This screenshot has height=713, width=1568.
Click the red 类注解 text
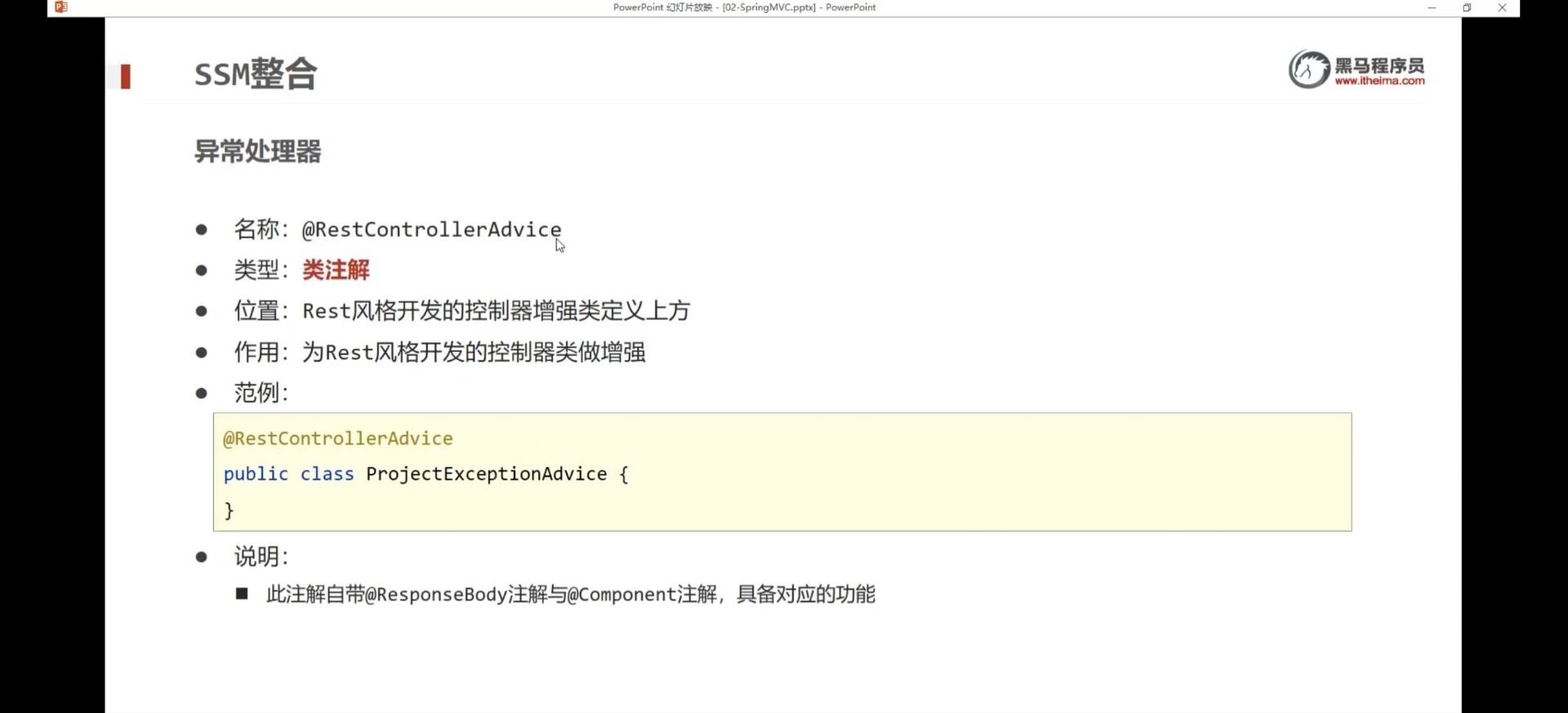[336, 270]
